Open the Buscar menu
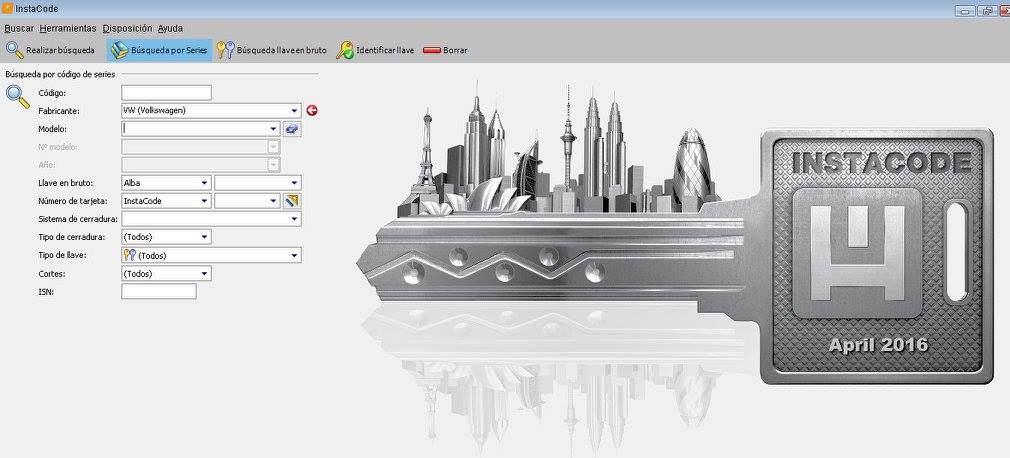Image resolution: width=1010 pixels, height=458 pixels. click(x=19, y=28)
